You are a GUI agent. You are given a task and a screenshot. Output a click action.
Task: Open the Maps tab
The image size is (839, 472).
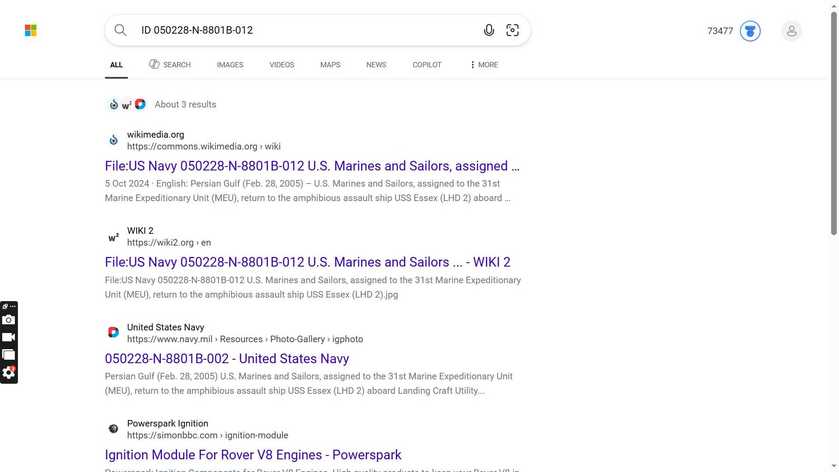click(x=330, y=65)
